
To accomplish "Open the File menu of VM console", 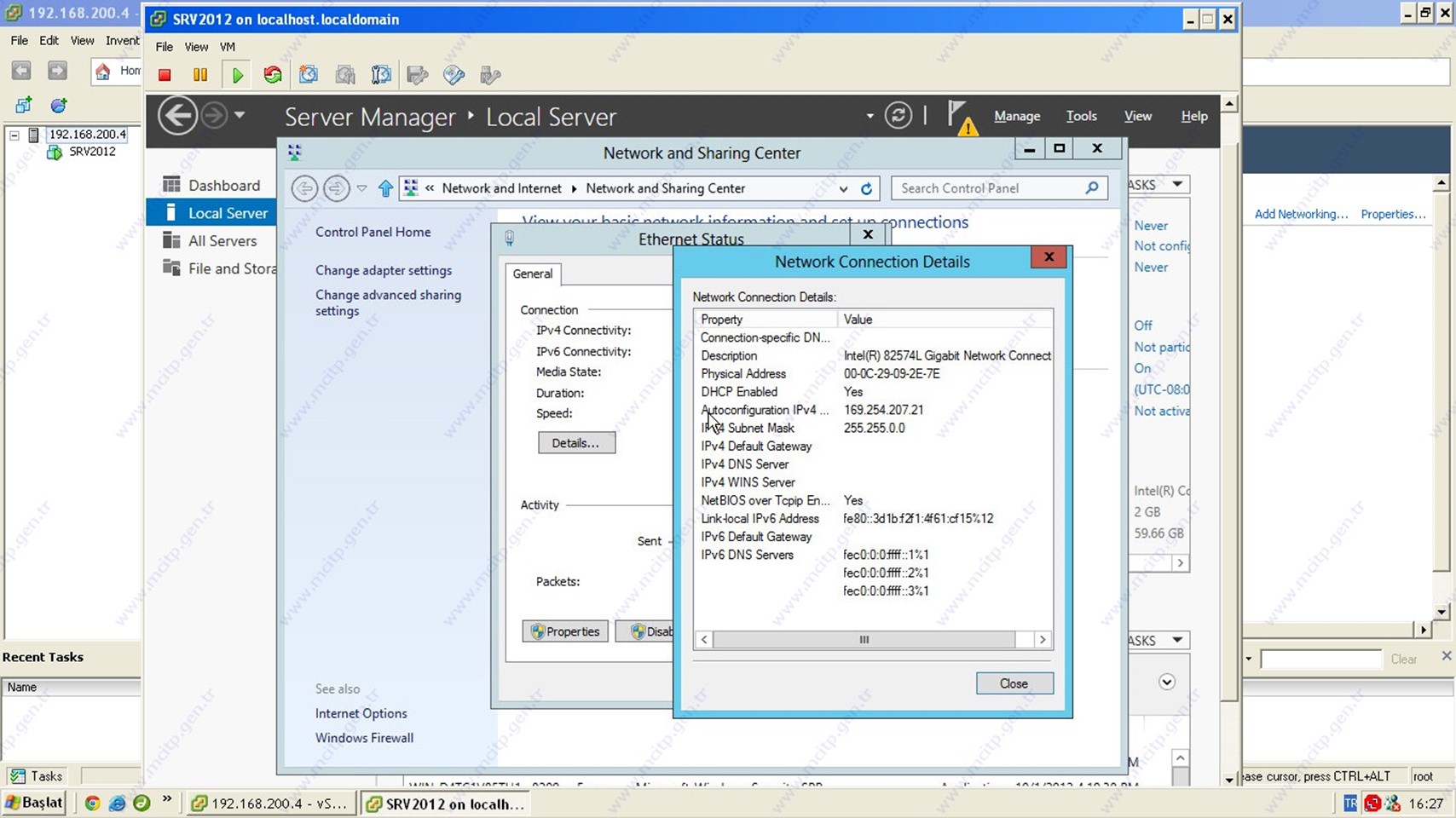I will tap(164, 47).
